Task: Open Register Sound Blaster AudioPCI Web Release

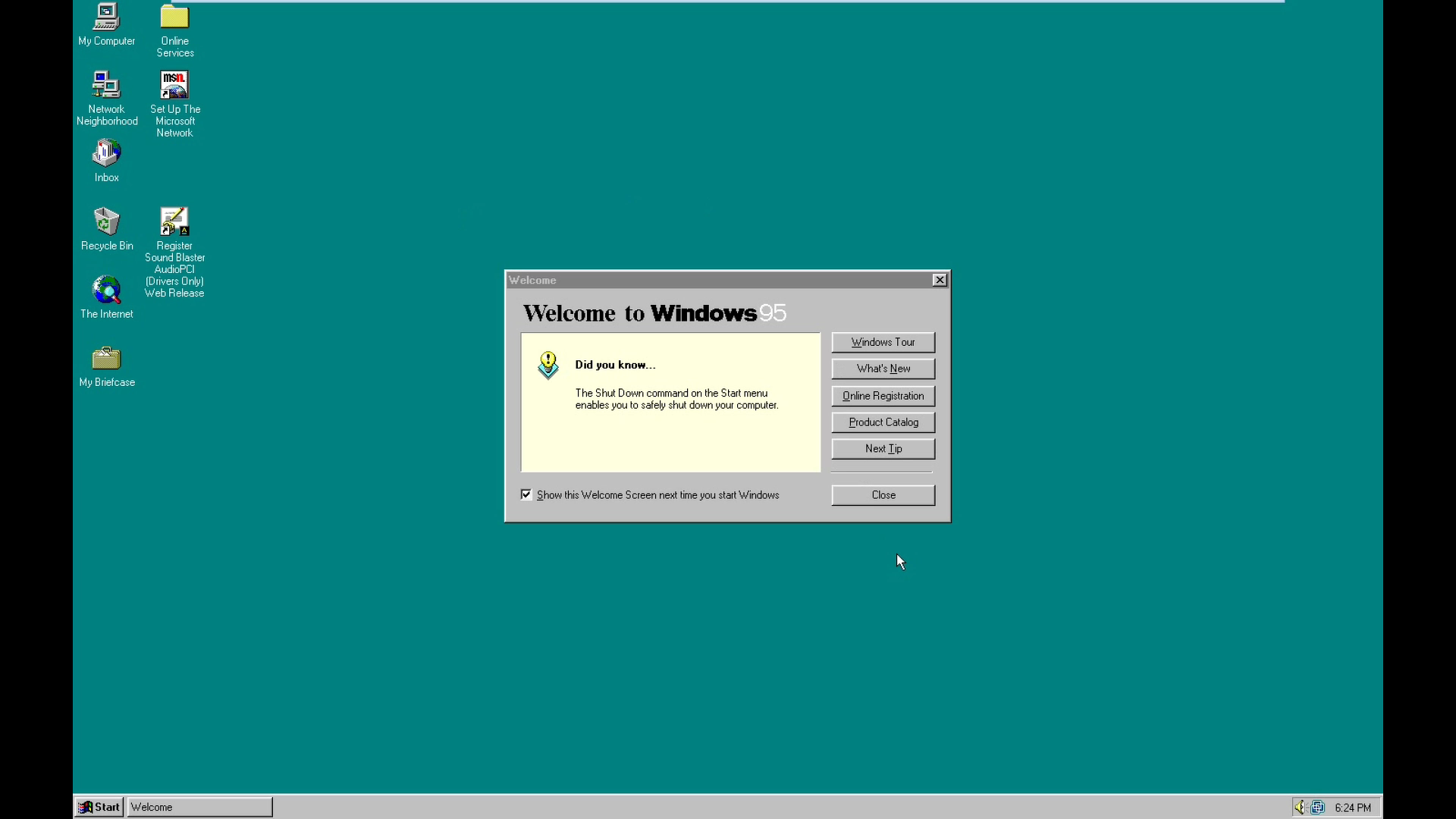Action: click(174, 221)
